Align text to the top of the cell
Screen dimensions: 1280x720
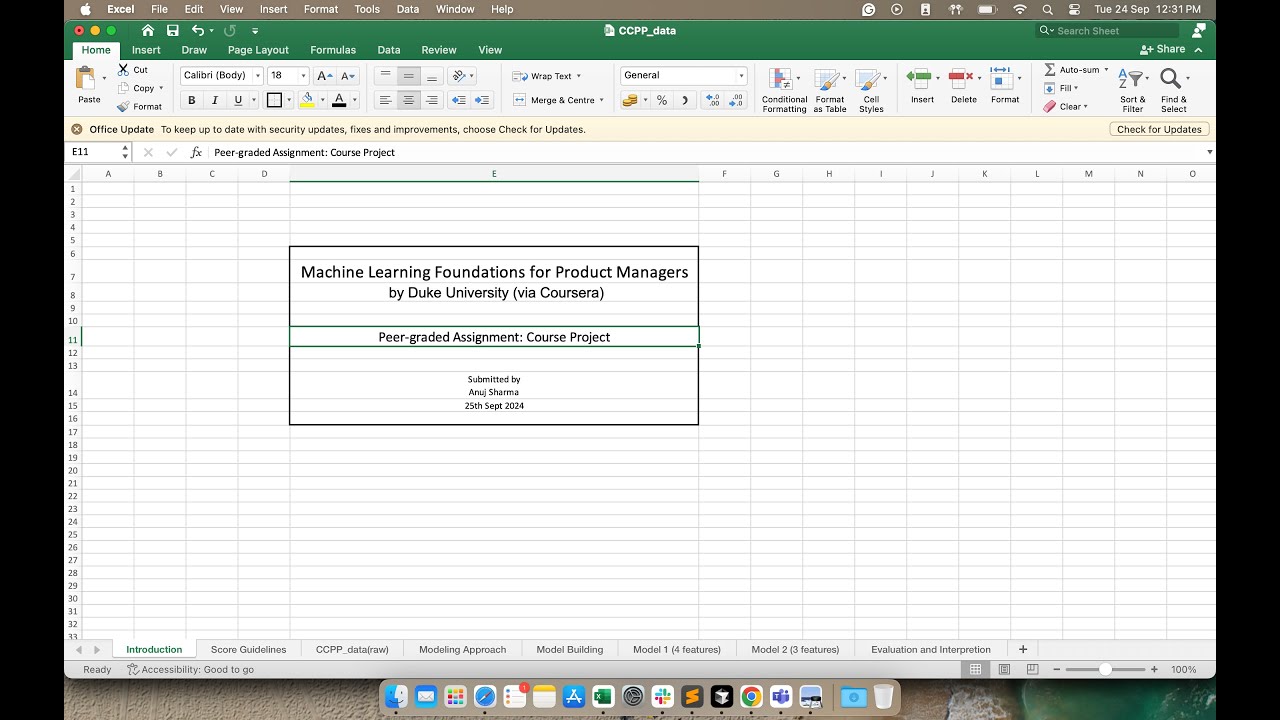(x=385, y=76)
